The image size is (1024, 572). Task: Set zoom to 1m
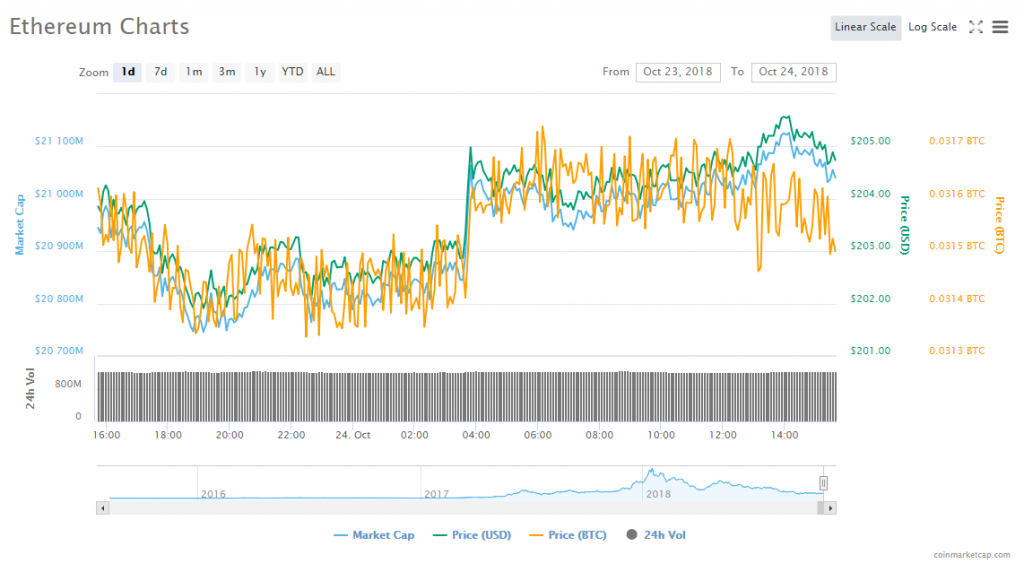(x=193, y=72)
